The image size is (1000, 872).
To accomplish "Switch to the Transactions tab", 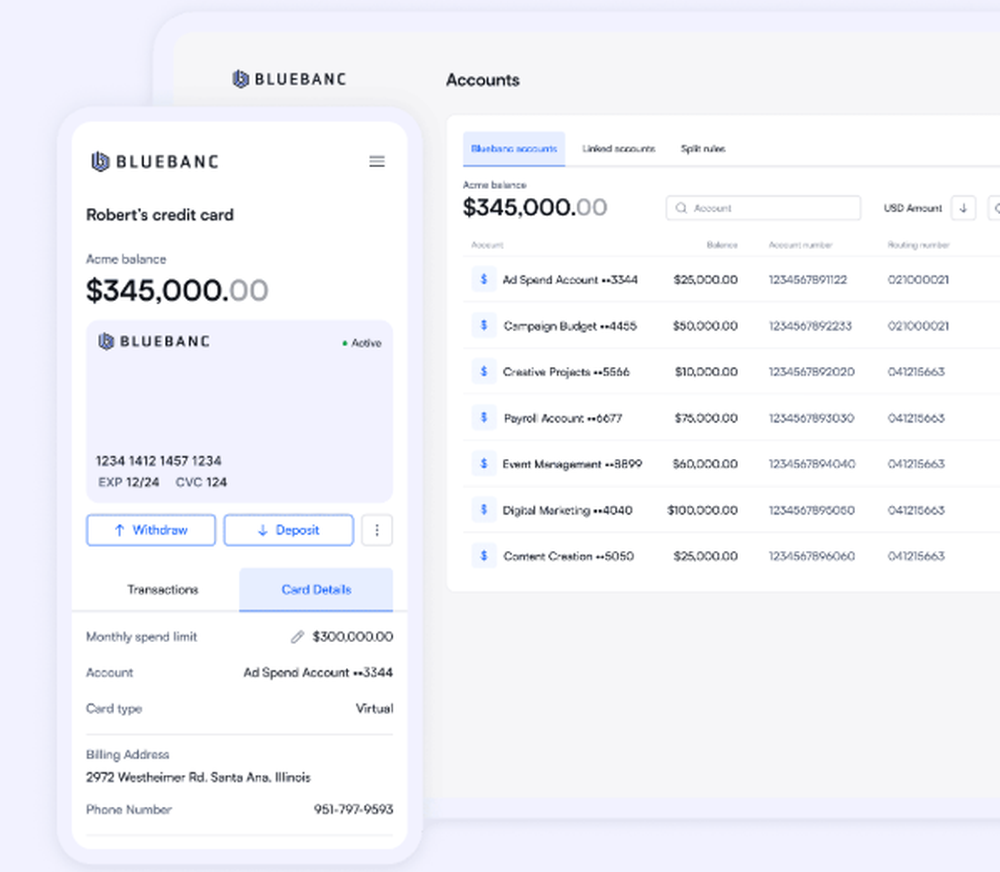I will (x=163, y=589).
